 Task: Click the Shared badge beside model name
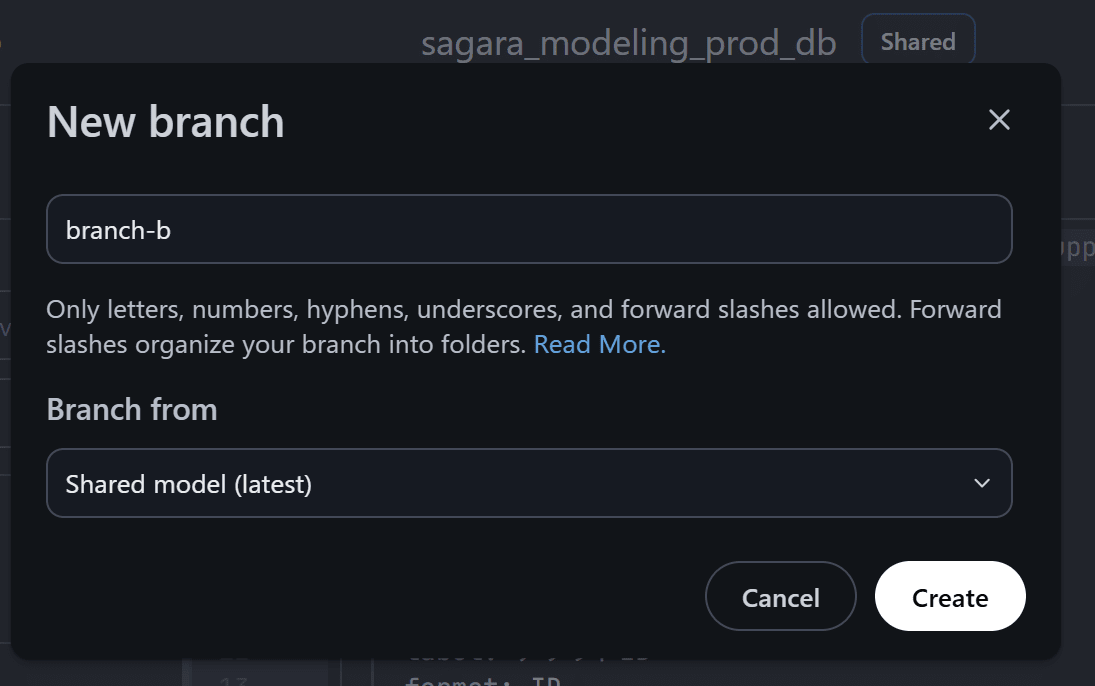(x=917, y=42)
